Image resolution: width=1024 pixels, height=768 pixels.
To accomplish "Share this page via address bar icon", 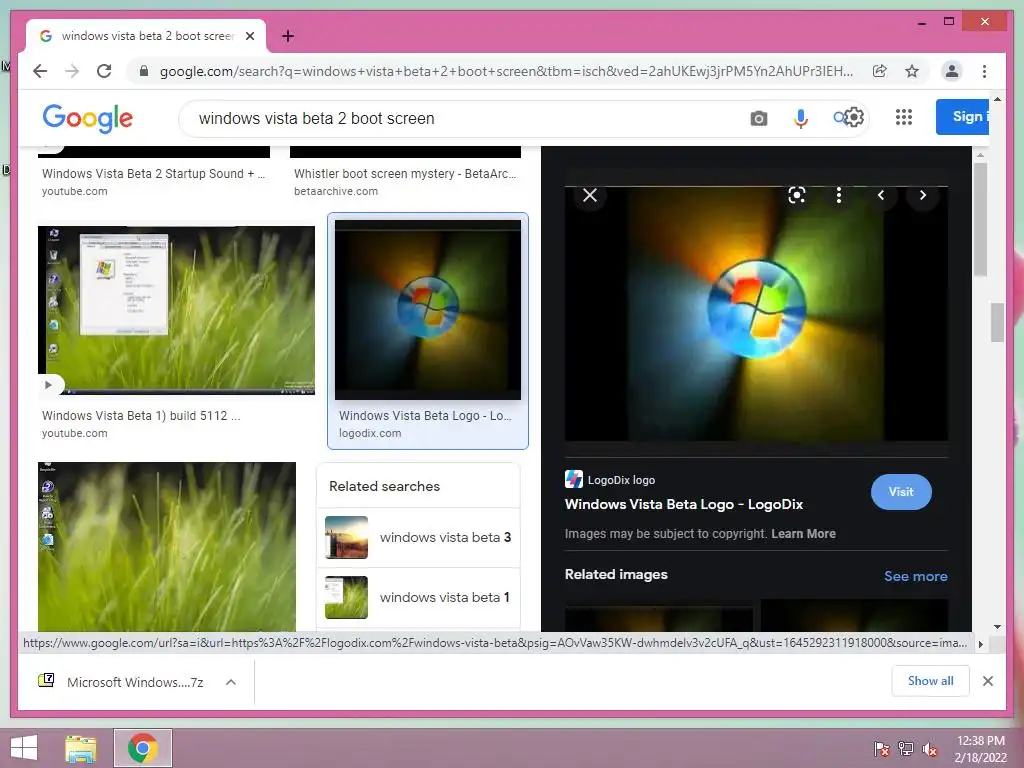I will [x=880, y=71].
